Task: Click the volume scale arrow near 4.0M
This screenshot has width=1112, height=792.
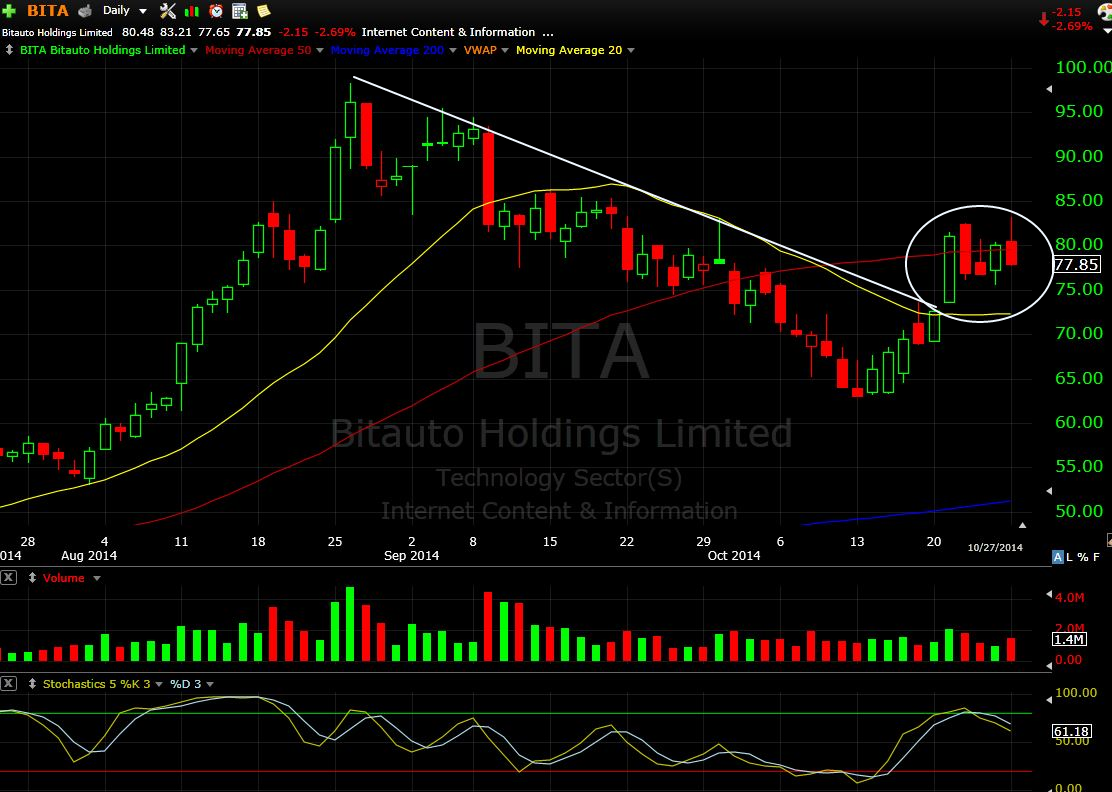Action: [x=1050, y=593]
